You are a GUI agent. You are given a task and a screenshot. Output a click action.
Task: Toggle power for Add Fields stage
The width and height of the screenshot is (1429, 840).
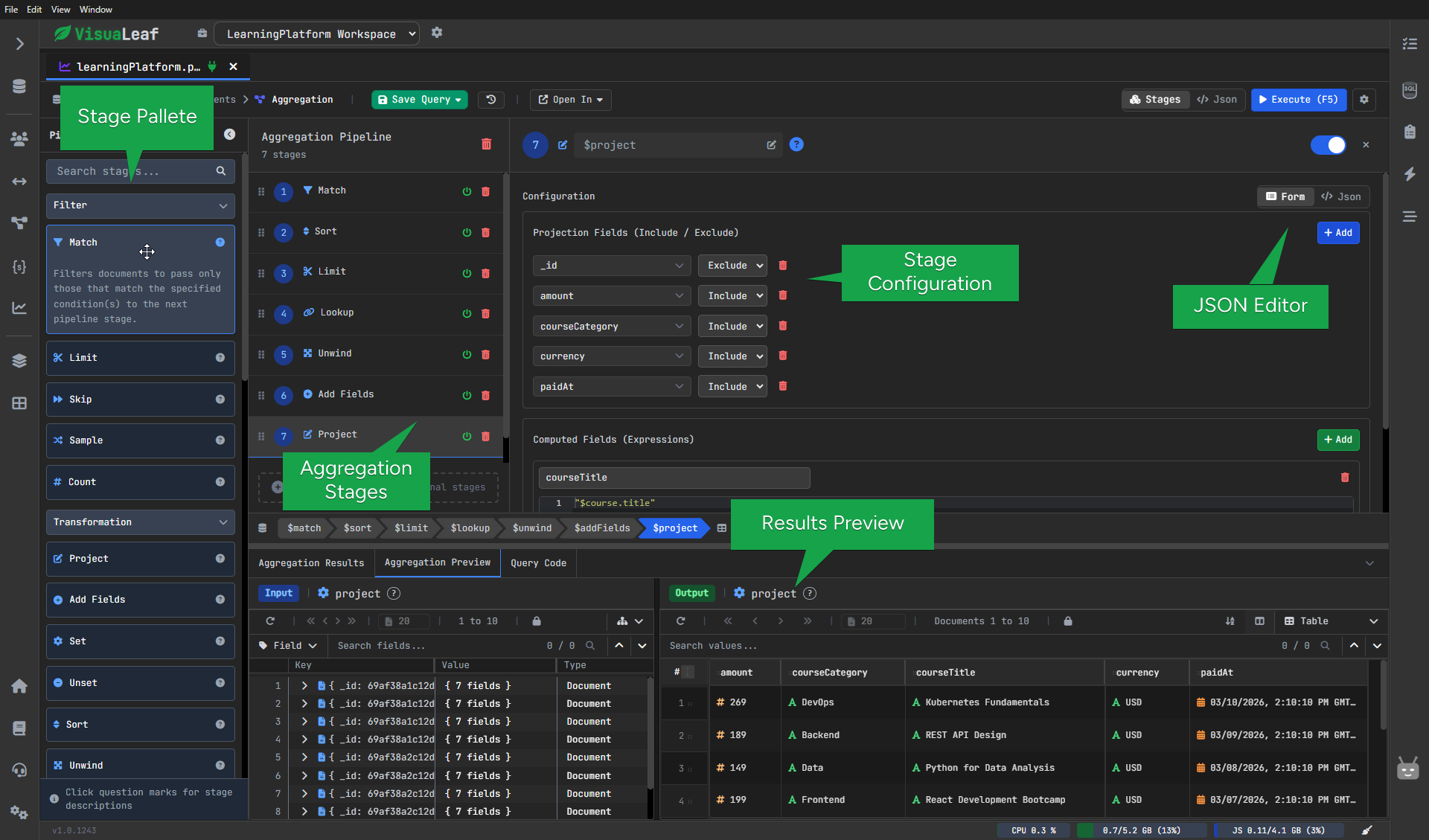pyautogui.click(x=467, y=395)
